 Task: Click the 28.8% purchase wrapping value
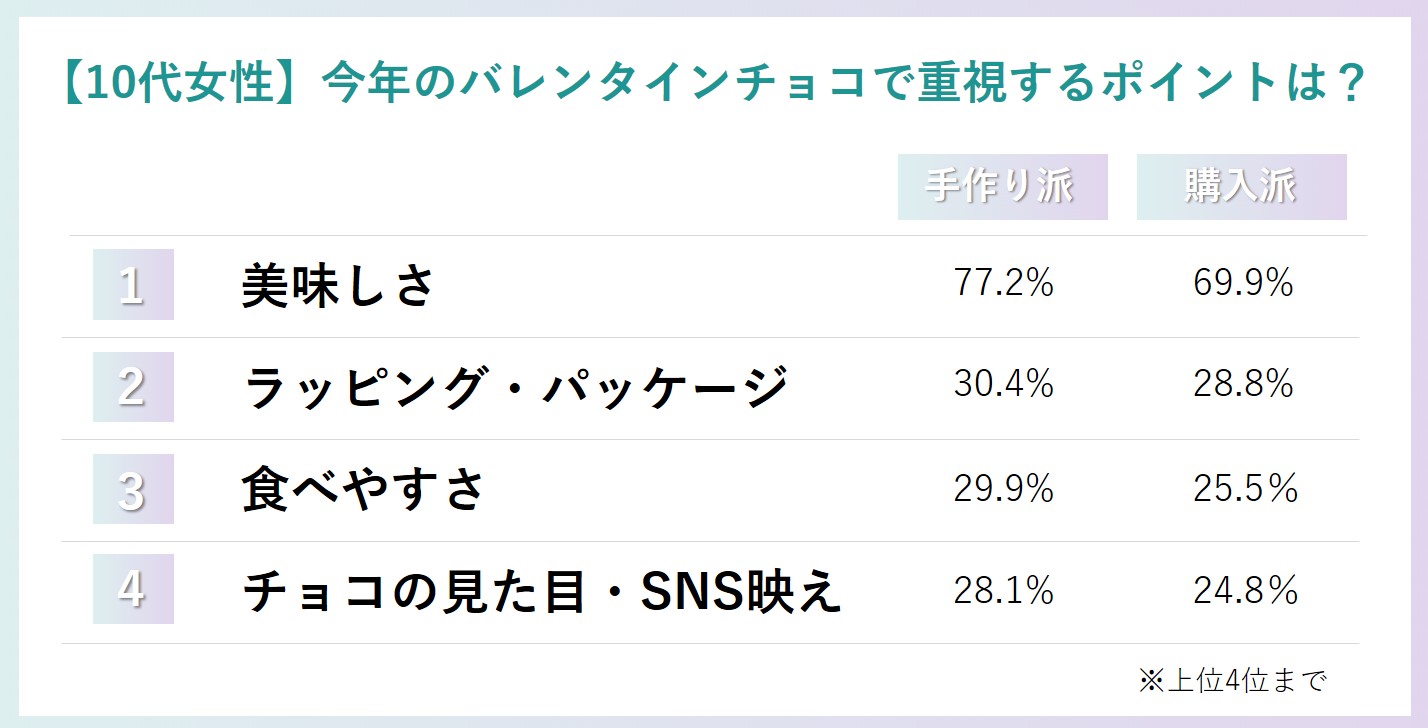pyautogui.click(x=1243, y=385)
